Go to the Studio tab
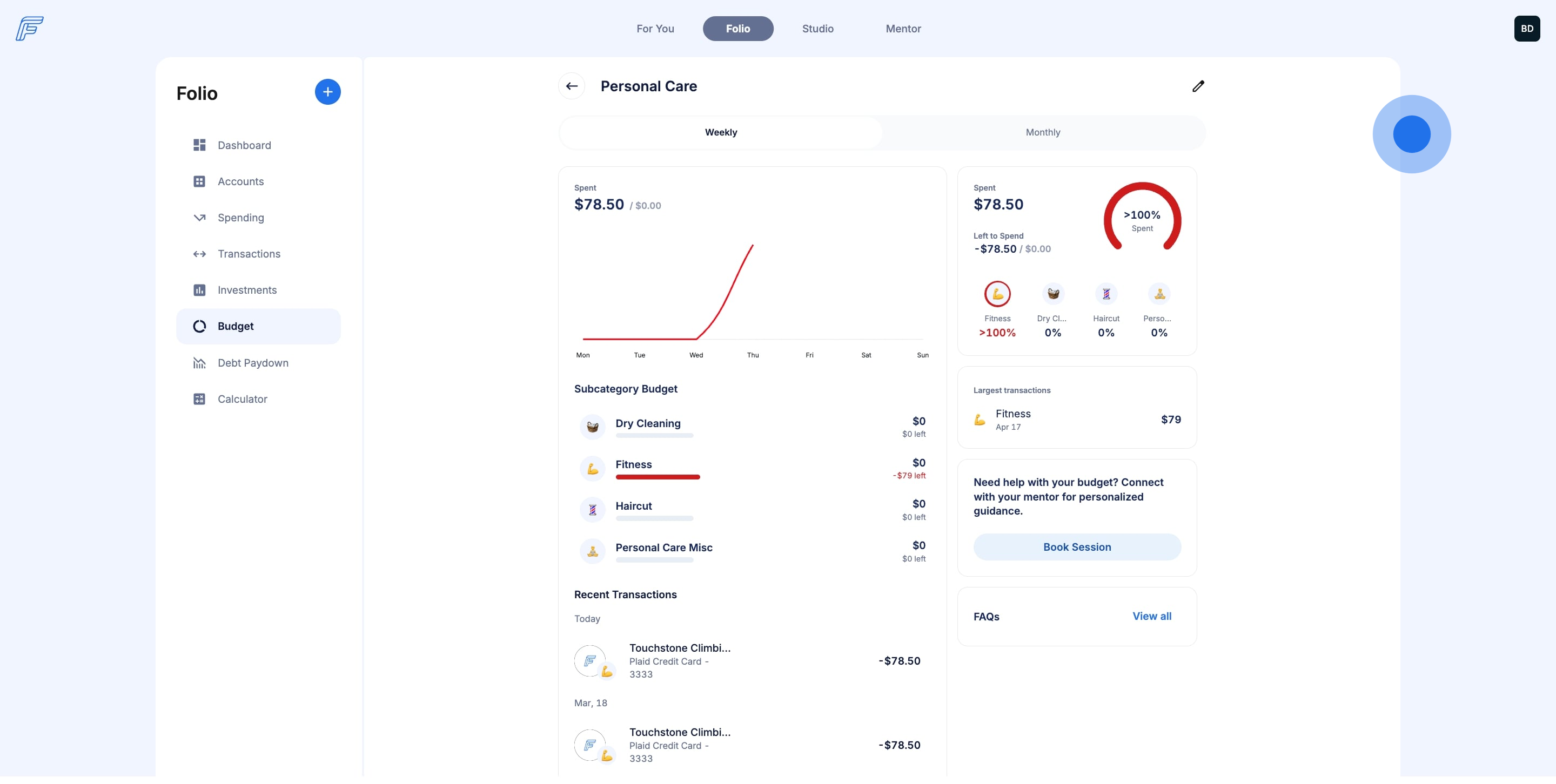 point(817,29)
